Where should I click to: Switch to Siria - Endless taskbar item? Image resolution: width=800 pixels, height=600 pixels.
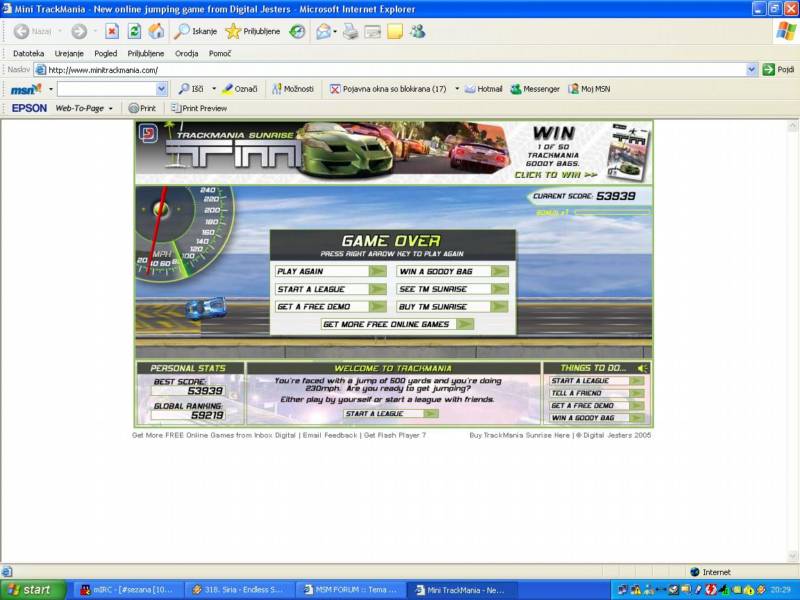239,590
